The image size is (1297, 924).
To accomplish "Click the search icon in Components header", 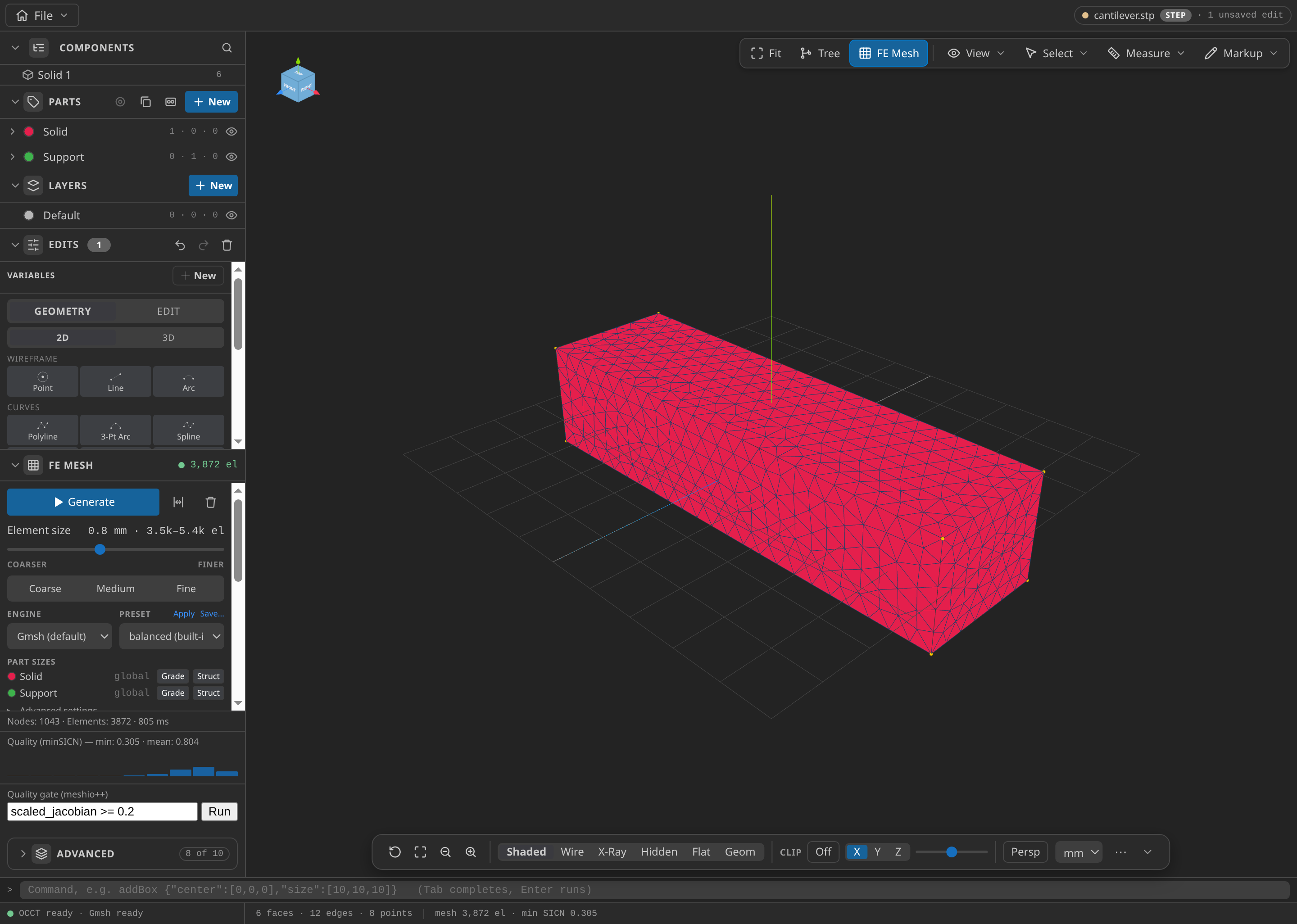I will tap(227, 48).
